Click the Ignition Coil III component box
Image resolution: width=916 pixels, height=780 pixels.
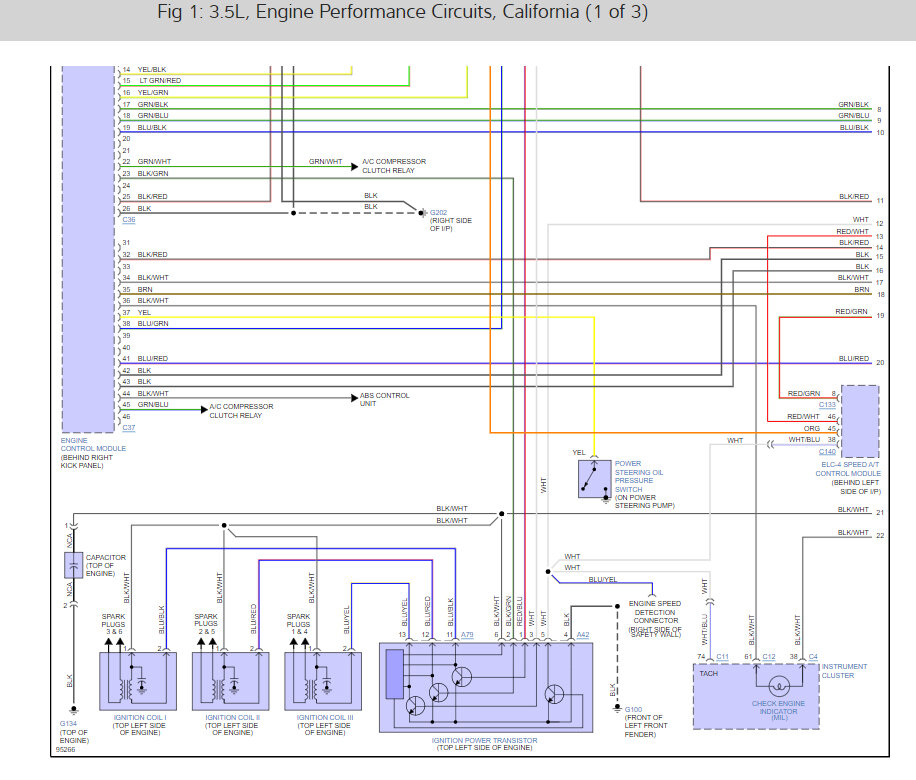tap(322, 681)
